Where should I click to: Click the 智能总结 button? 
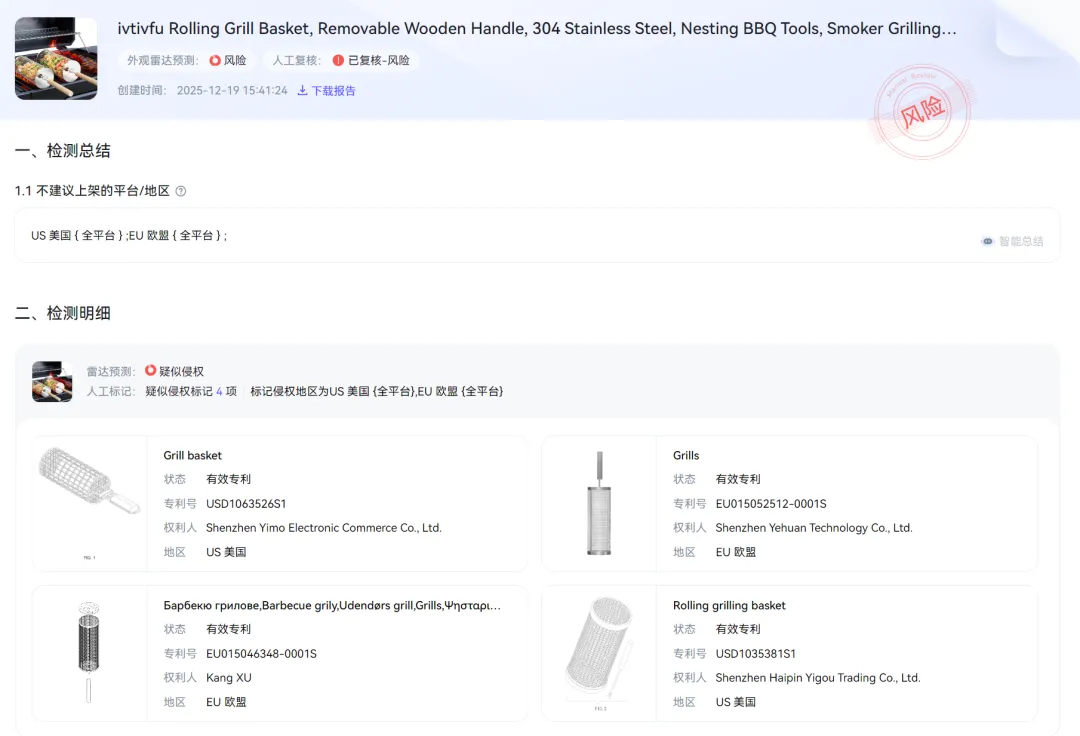(x=1020, y=241)
